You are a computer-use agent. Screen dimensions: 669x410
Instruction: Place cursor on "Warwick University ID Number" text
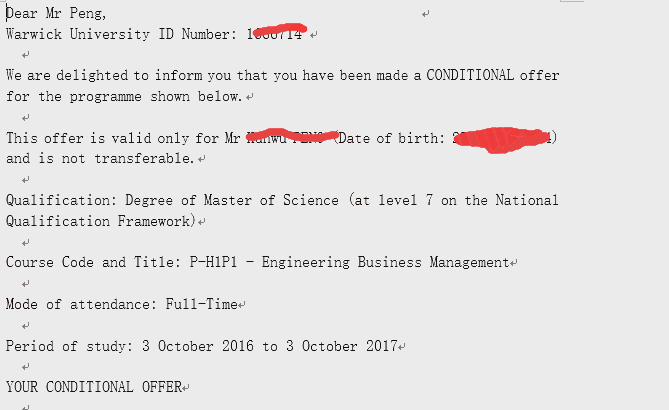[120, 34]
